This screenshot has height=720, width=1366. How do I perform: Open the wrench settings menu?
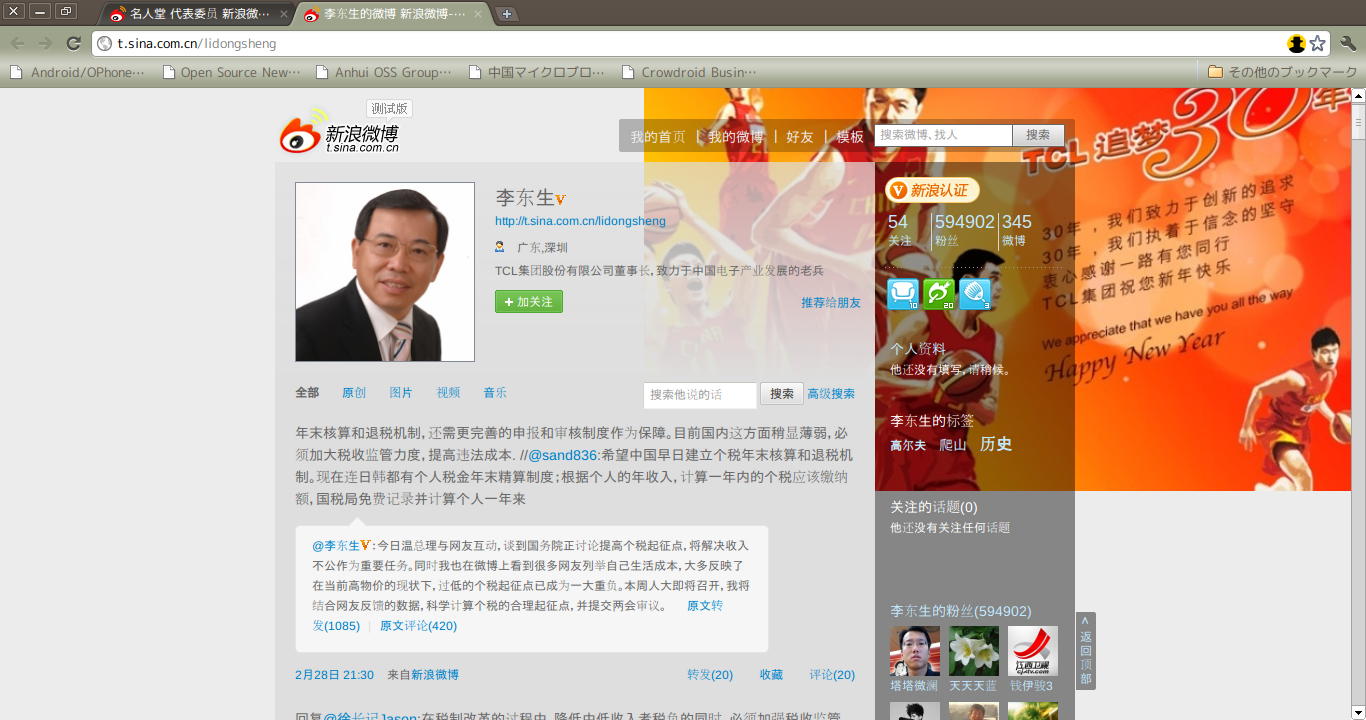[x=1348, y=43]
